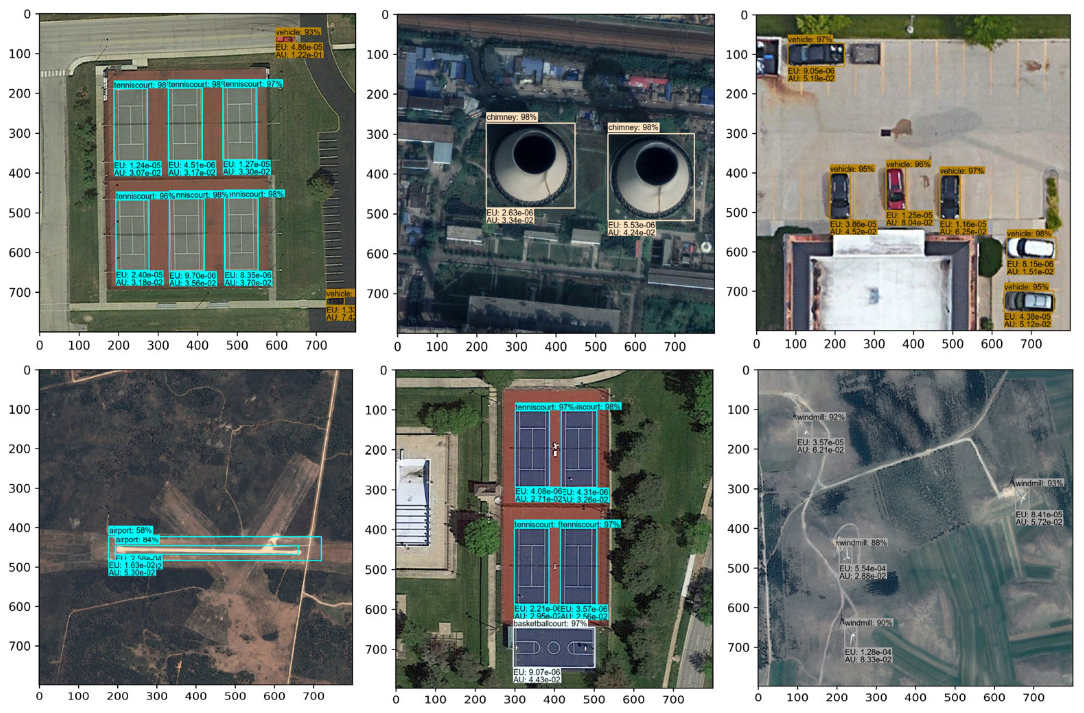Click the windmill: 99% annotation near bottom
1084x713 pixels.
(867, 621)
